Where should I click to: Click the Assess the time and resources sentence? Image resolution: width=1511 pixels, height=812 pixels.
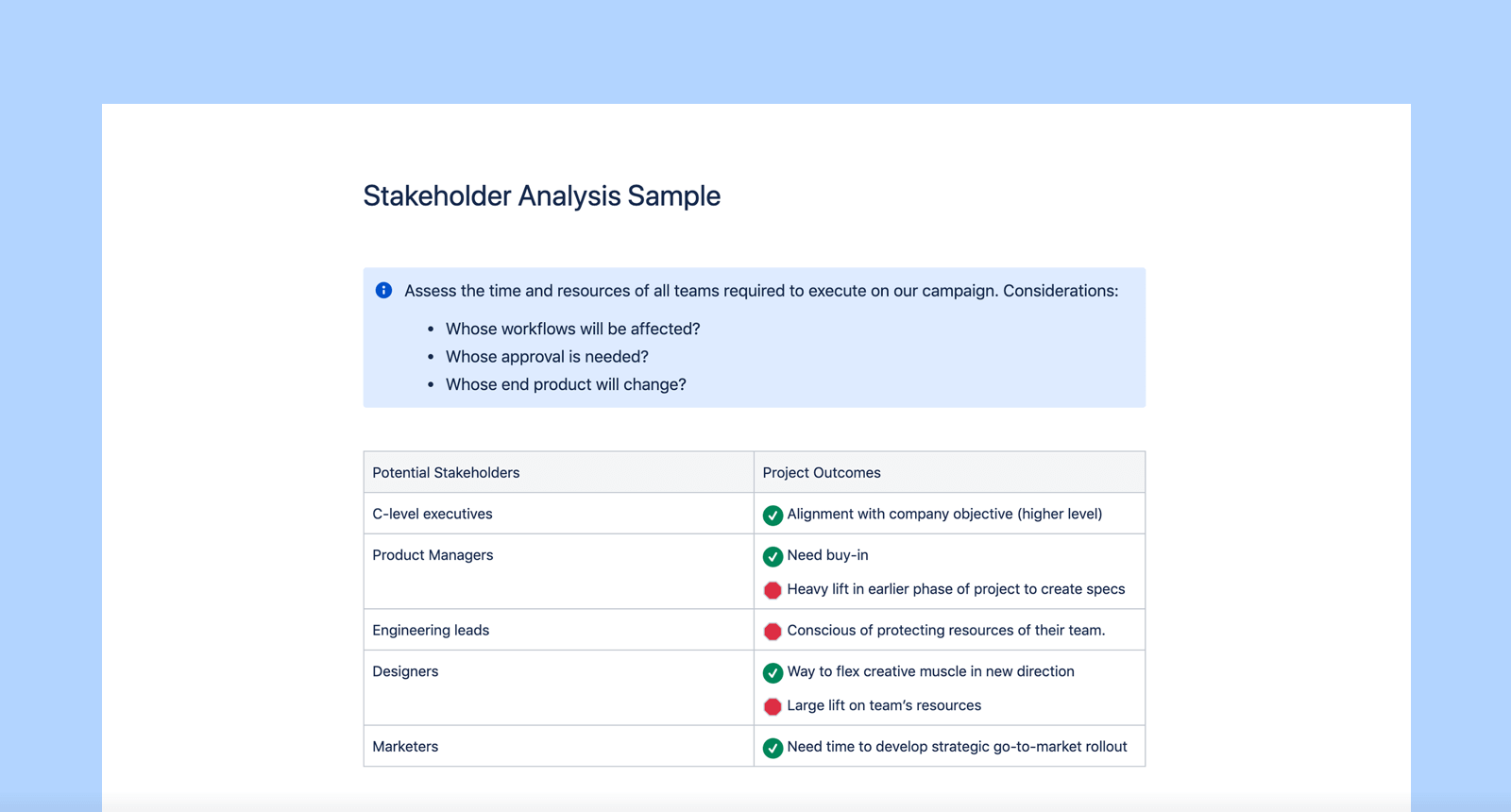click(761, 291)
